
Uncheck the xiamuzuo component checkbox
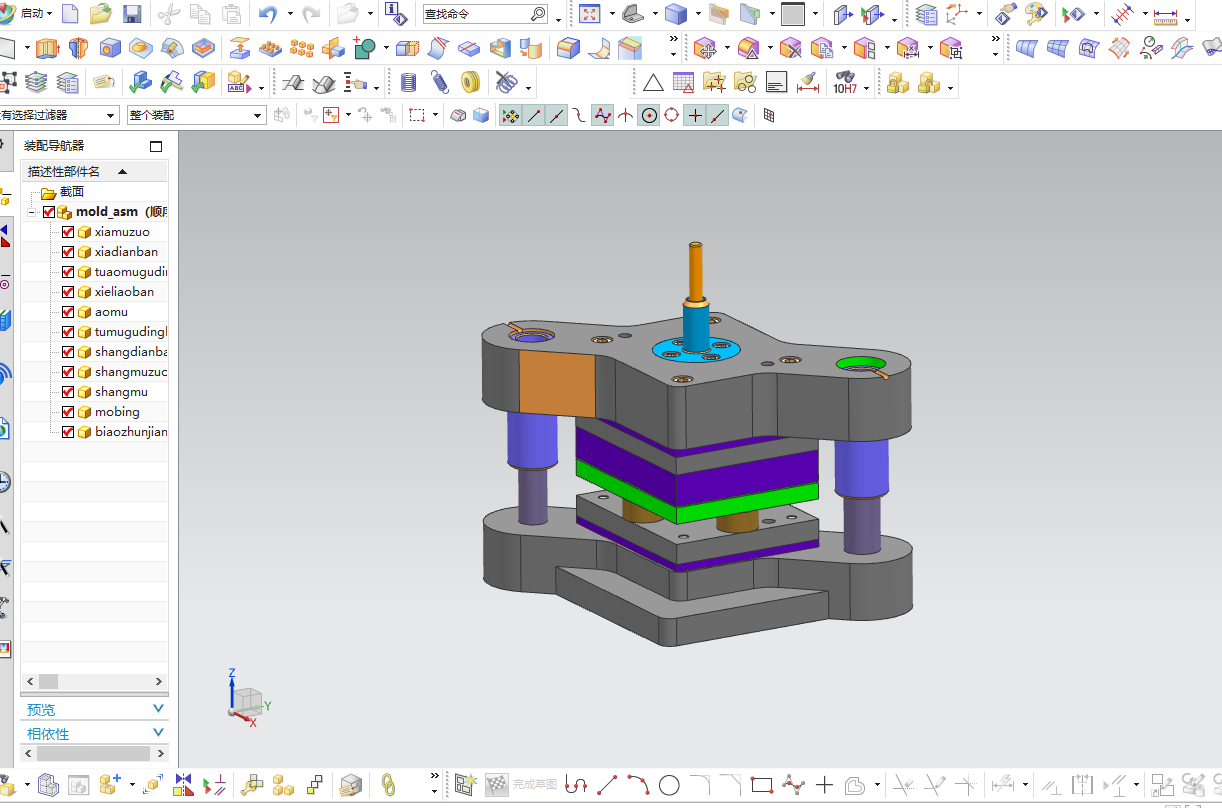[x=68, y=232]
